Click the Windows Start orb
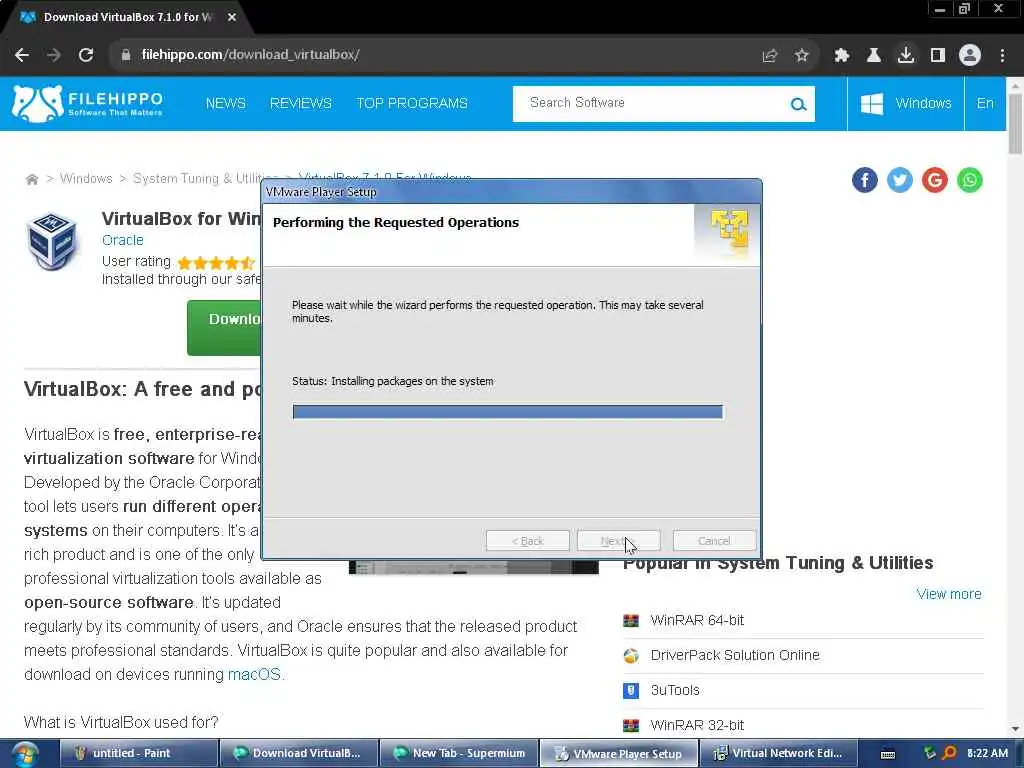1024x768 pixels. coord(25,754)
